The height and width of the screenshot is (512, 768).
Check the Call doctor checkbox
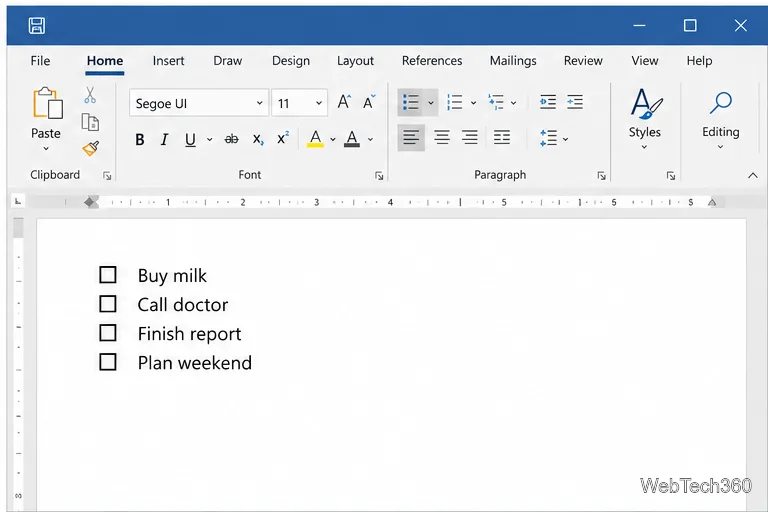tap(108, 304)
